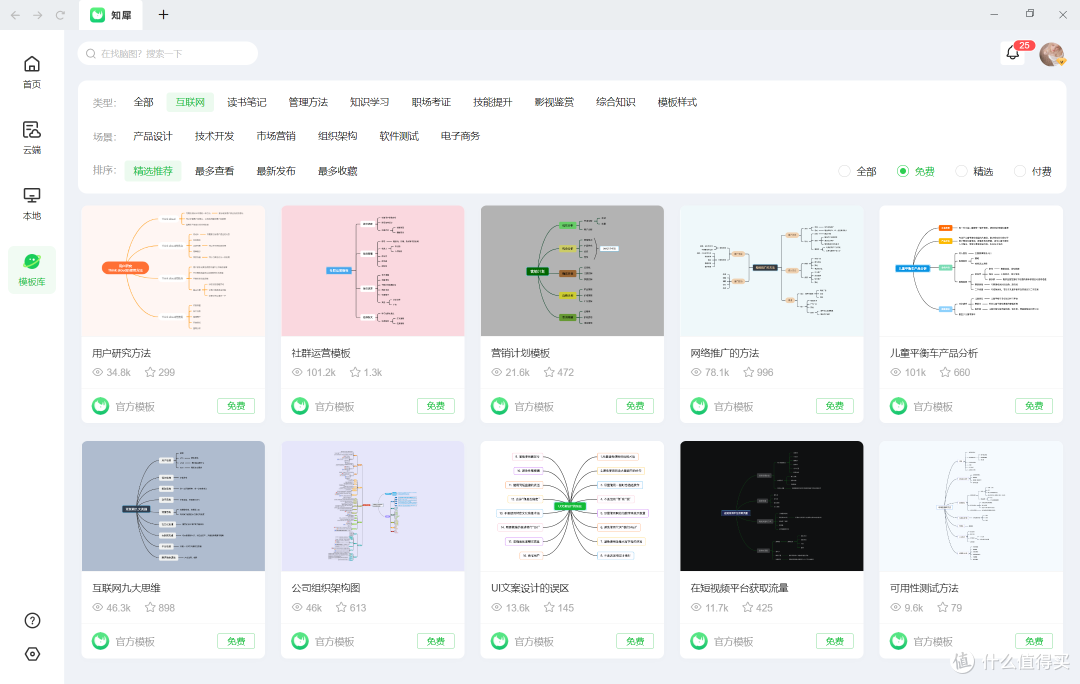Filter by 产品设计 scene
The width and height of the screenshot is (1080, 684).
pos(153,136)
